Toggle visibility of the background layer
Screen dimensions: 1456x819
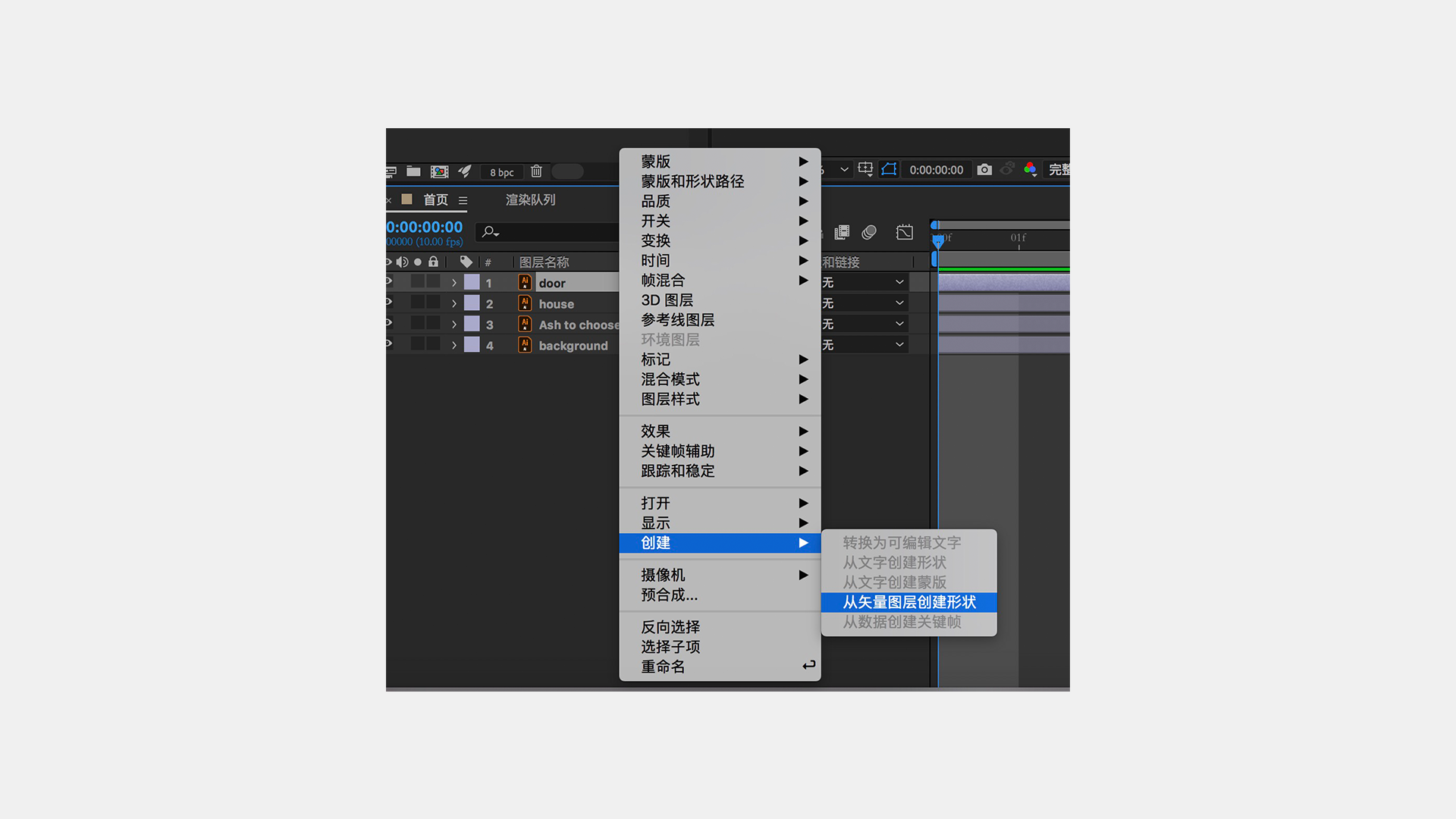coord(388,345)
